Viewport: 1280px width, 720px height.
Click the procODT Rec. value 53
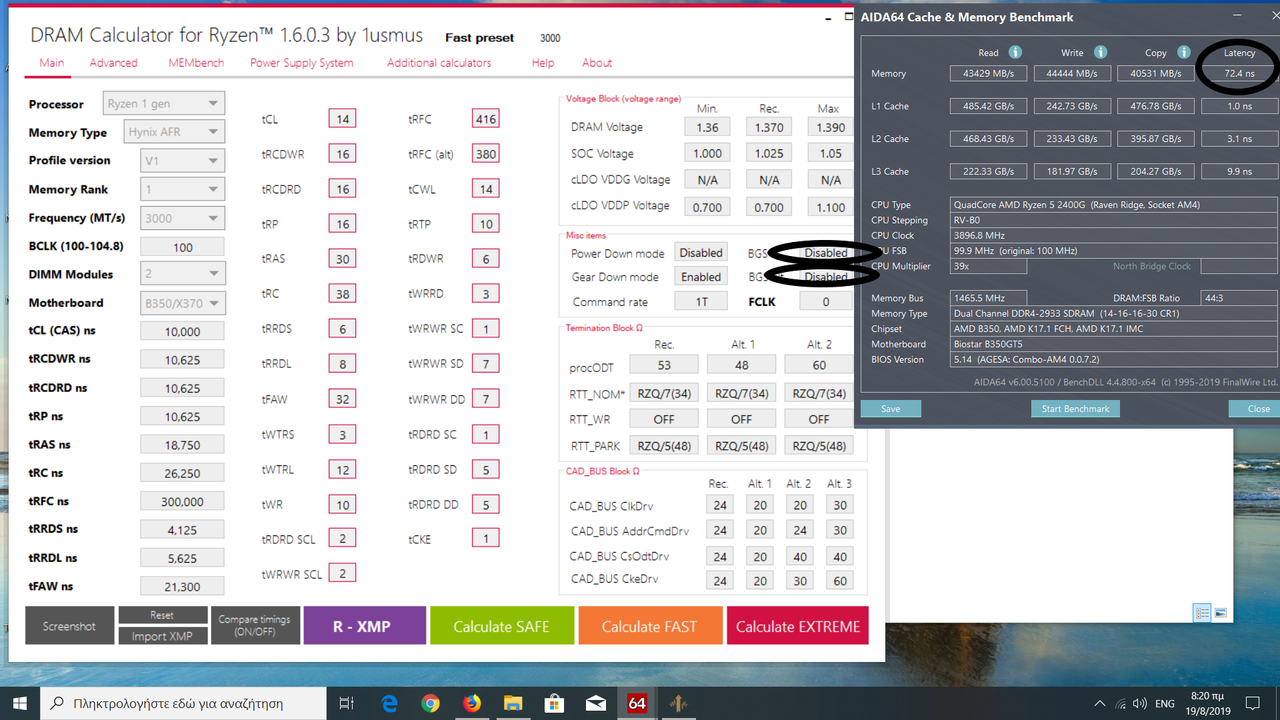click(x=664, y=367)
